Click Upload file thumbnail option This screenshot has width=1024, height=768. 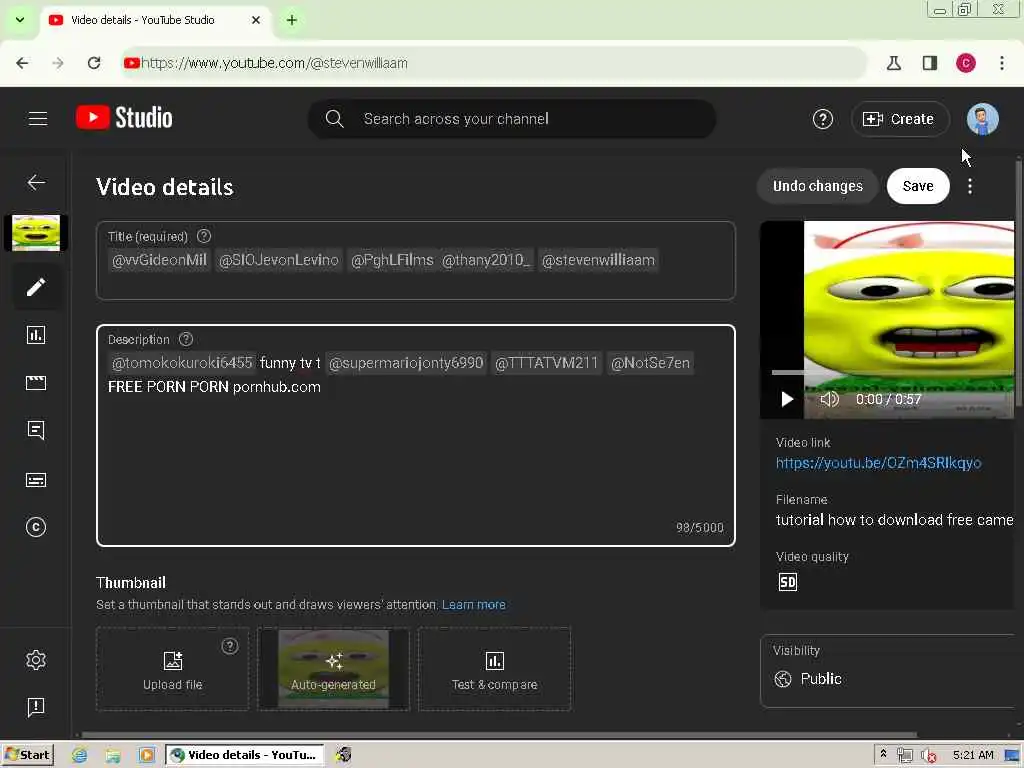coord(172,669)
